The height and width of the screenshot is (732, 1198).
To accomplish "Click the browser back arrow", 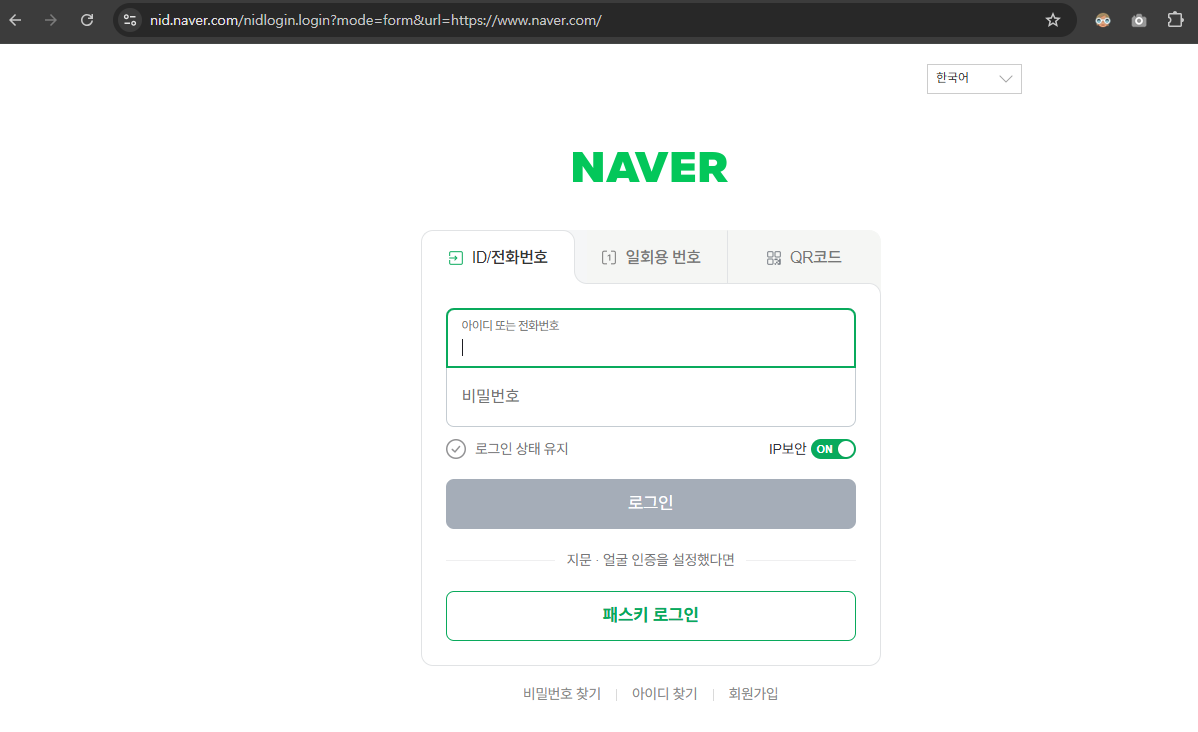I will 15,21.
